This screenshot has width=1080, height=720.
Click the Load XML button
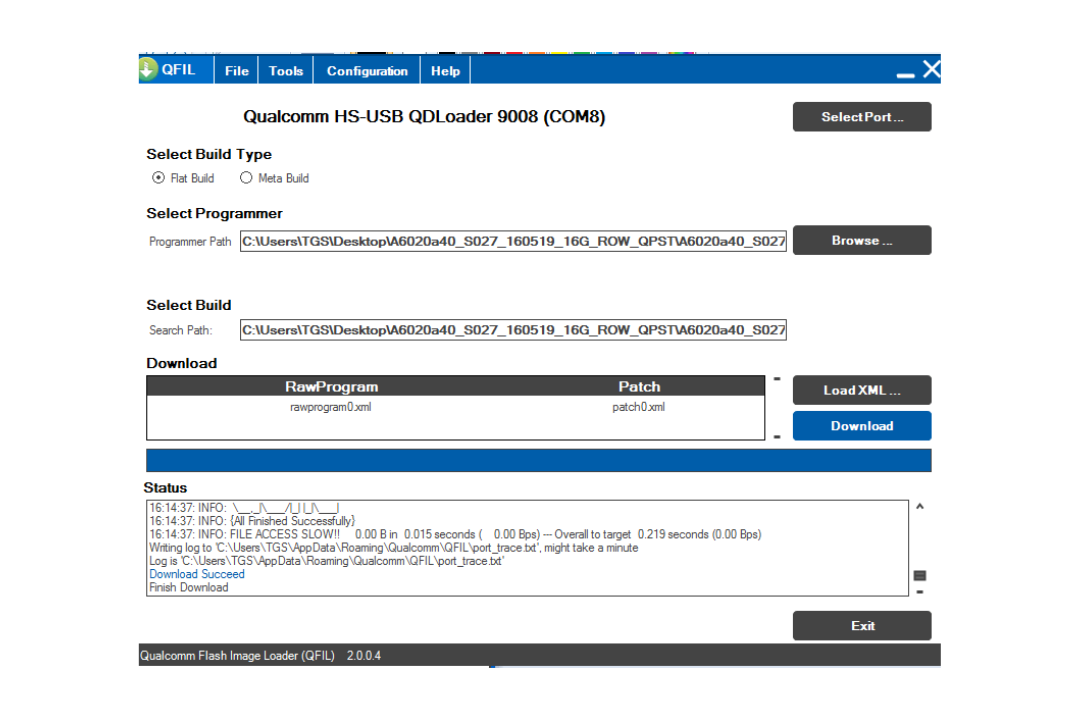[x=862, y=390]
